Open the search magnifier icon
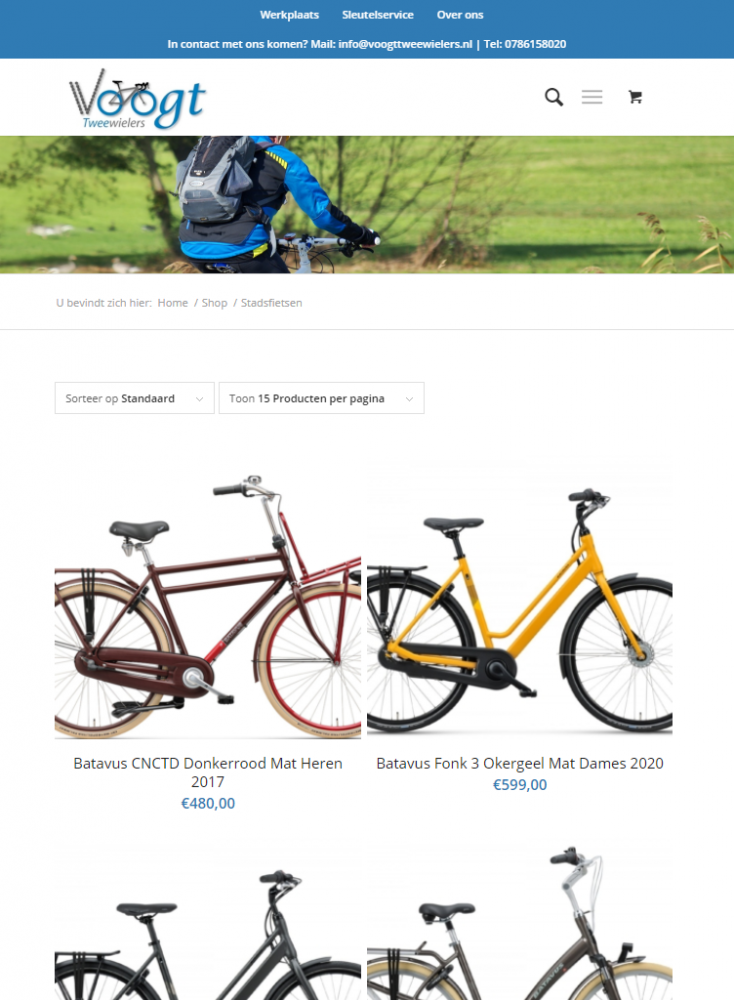The height and width of the screenshot is (1000, 734). pyautogui.click(x=554, y=97)
